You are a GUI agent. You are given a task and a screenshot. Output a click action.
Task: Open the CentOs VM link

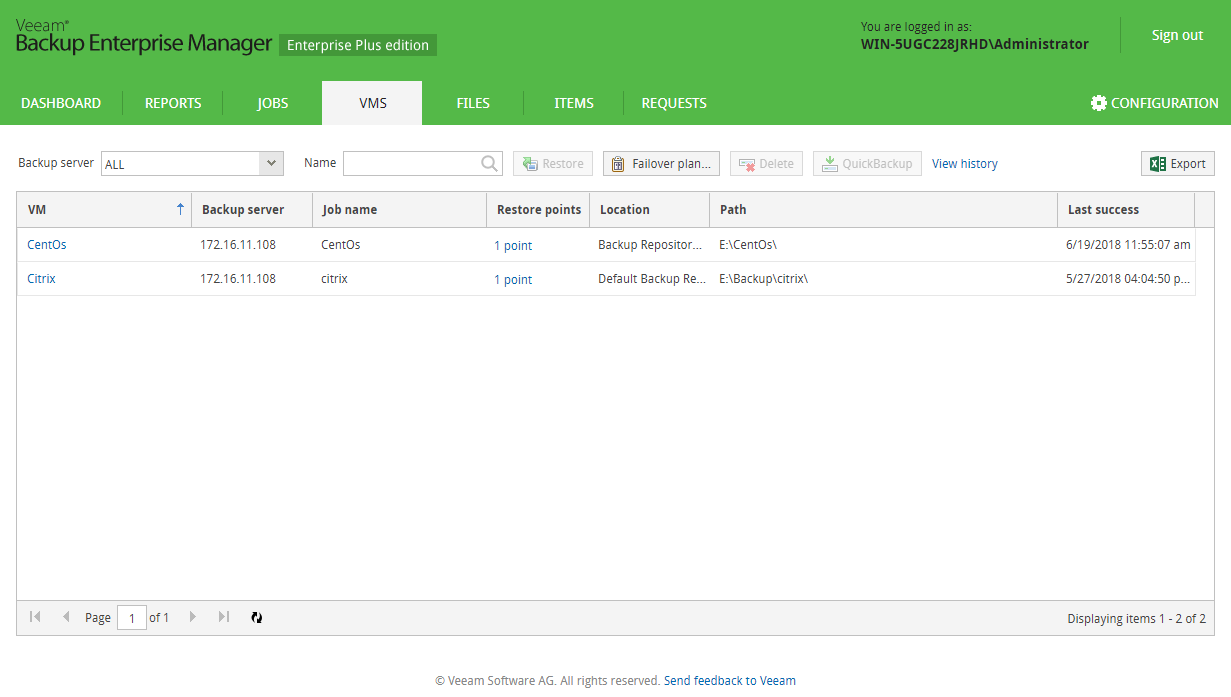47,245
